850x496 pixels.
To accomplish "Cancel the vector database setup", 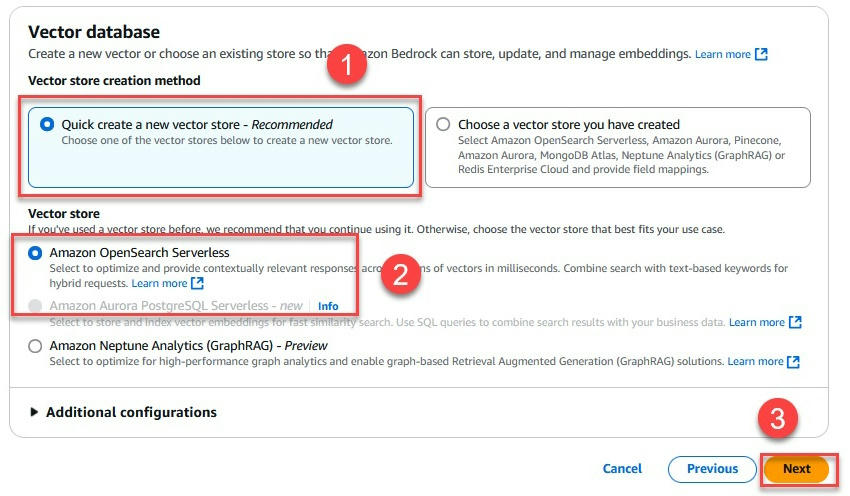I will pos(622,468).
